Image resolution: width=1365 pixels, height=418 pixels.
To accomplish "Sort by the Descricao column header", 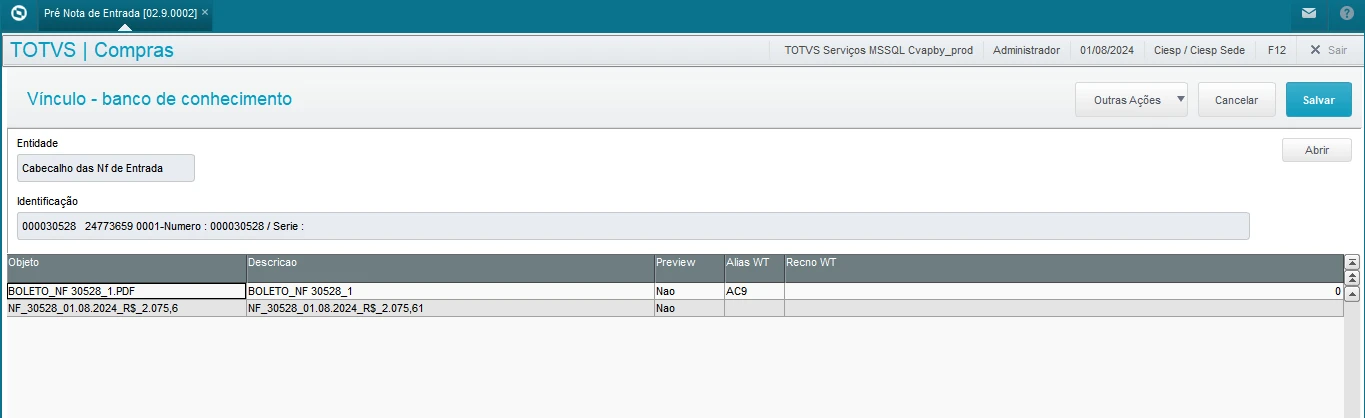I will click(x=449, y=262).
